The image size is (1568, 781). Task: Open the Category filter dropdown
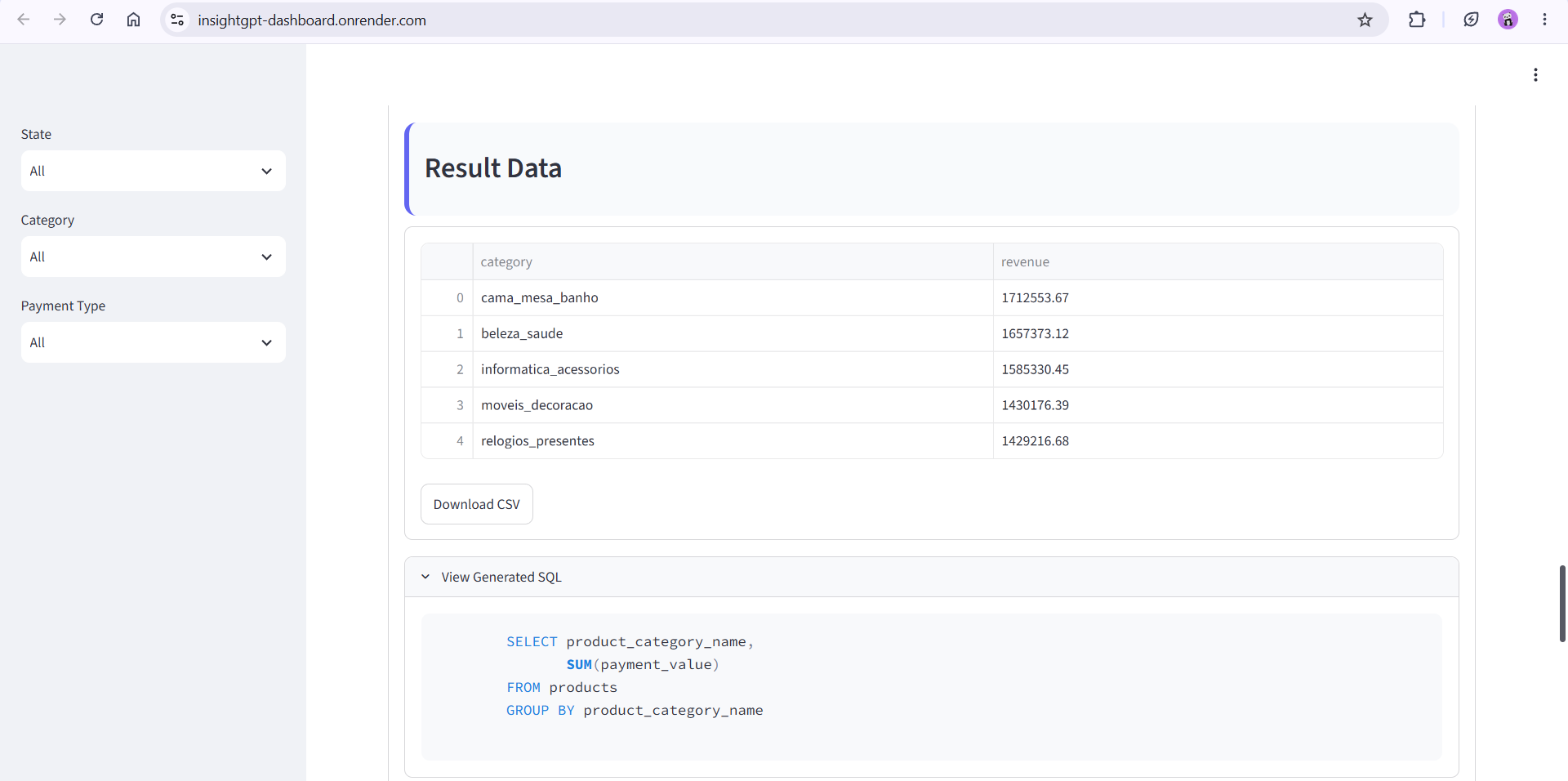click(154, 257)
